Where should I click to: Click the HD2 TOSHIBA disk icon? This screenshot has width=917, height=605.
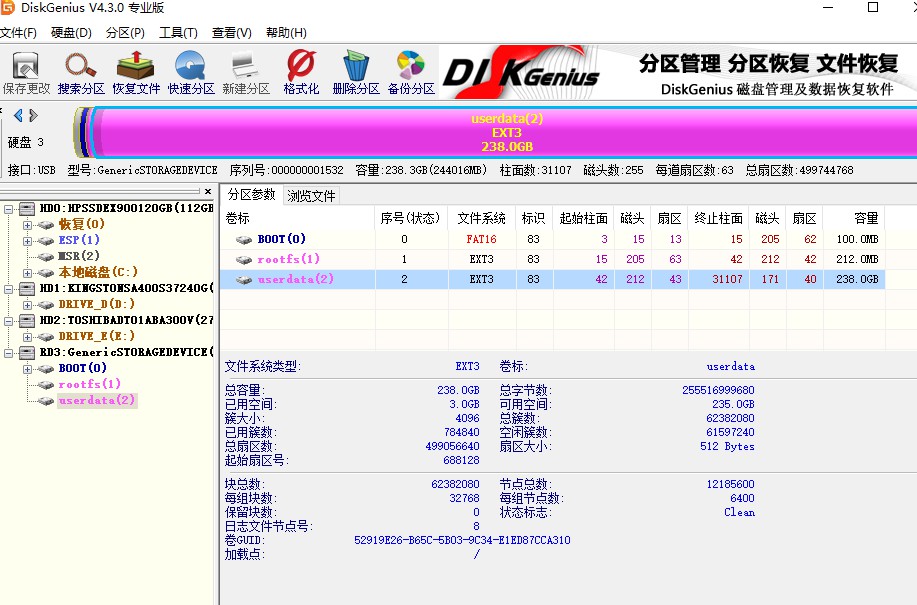coord(27,320)
